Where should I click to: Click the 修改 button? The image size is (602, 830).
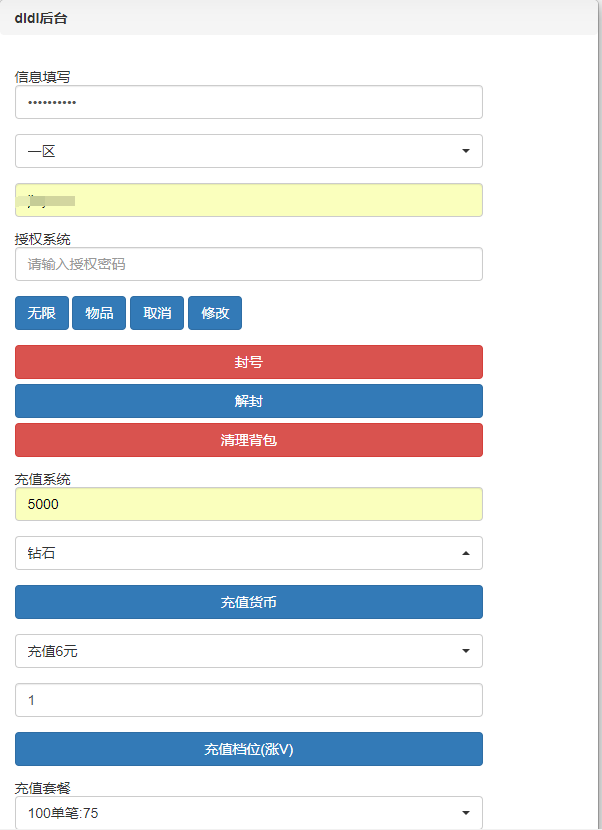click(215, 313)
